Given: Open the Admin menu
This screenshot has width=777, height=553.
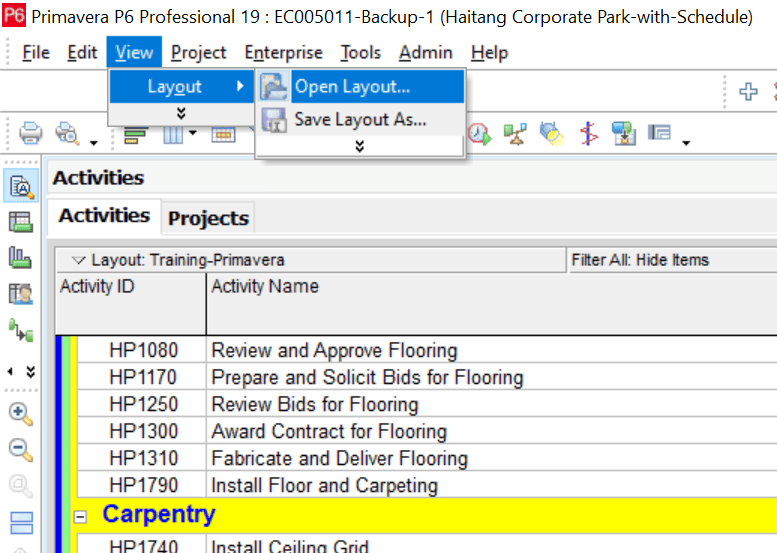Looking at the screenshot, I should click(x=426, y=53).
